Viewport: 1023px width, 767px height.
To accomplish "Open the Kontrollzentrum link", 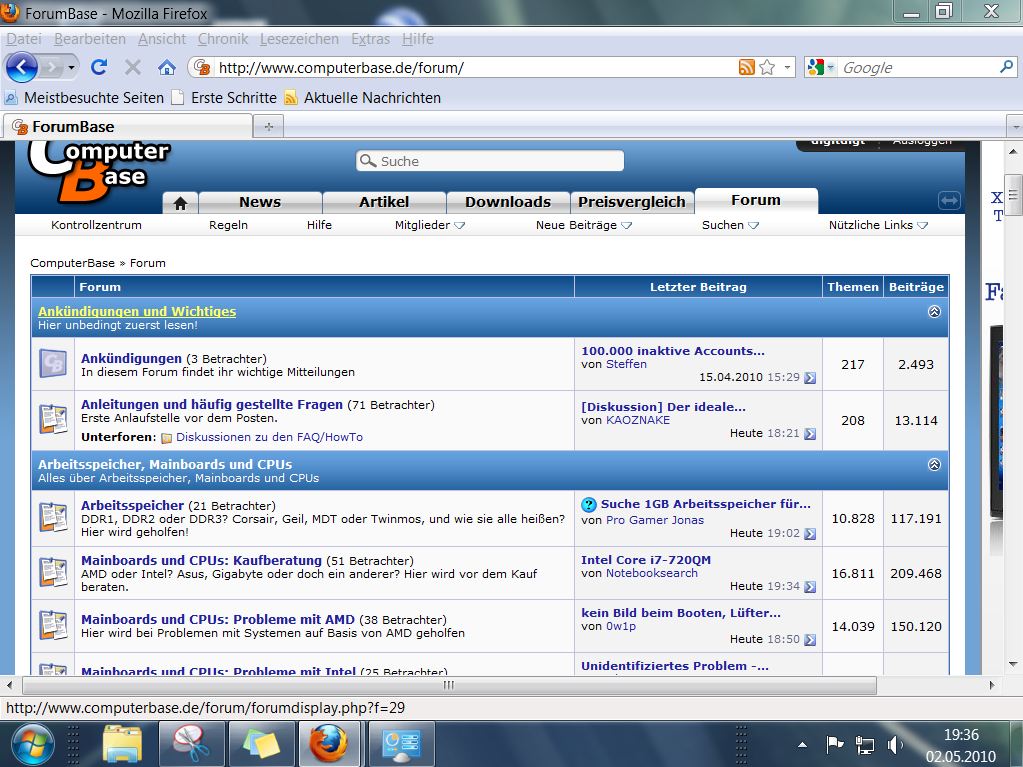I will point(96,225).
